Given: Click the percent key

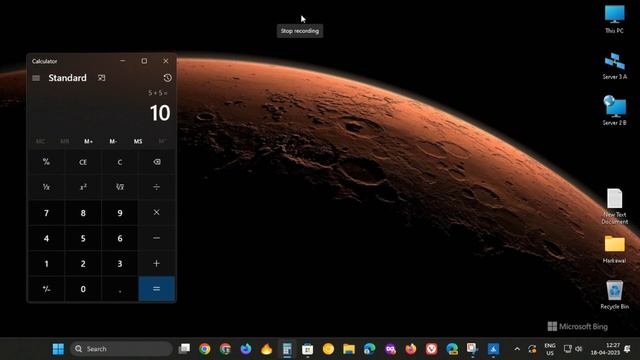Looking at the screenshot, I should (46, 162).
